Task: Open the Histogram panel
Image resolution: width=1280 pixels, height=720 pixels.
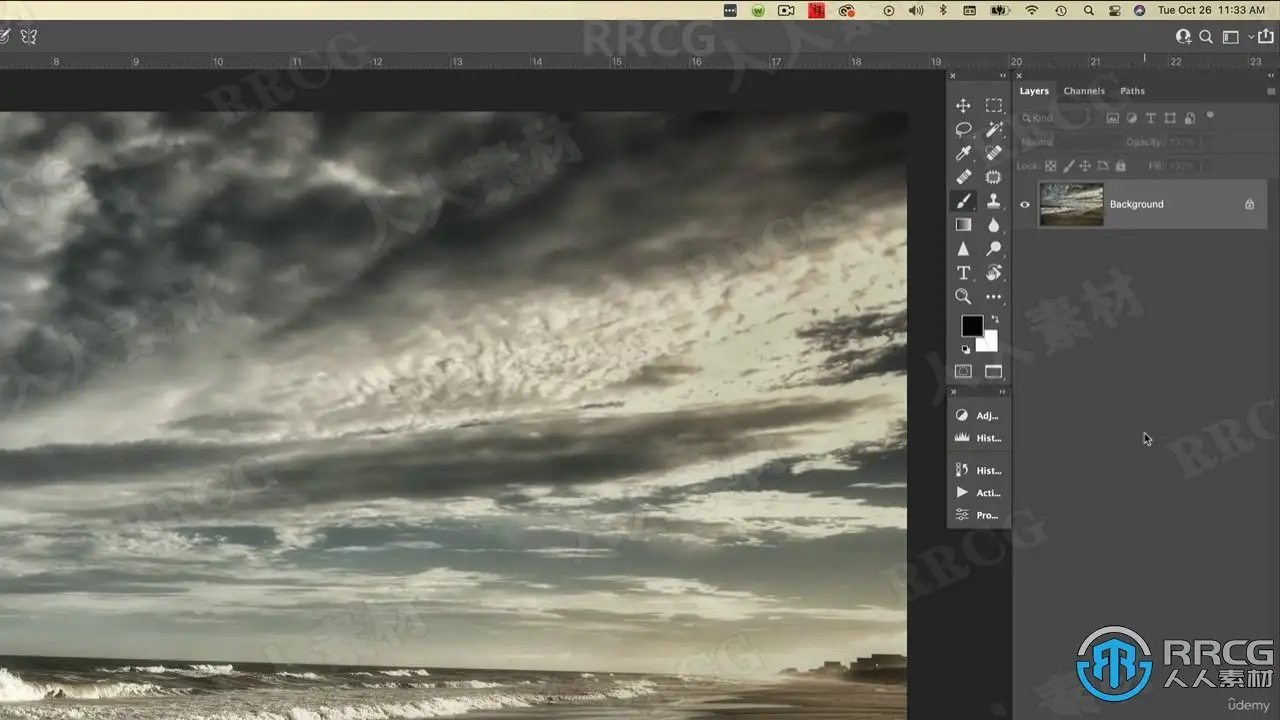Action: 978,438
